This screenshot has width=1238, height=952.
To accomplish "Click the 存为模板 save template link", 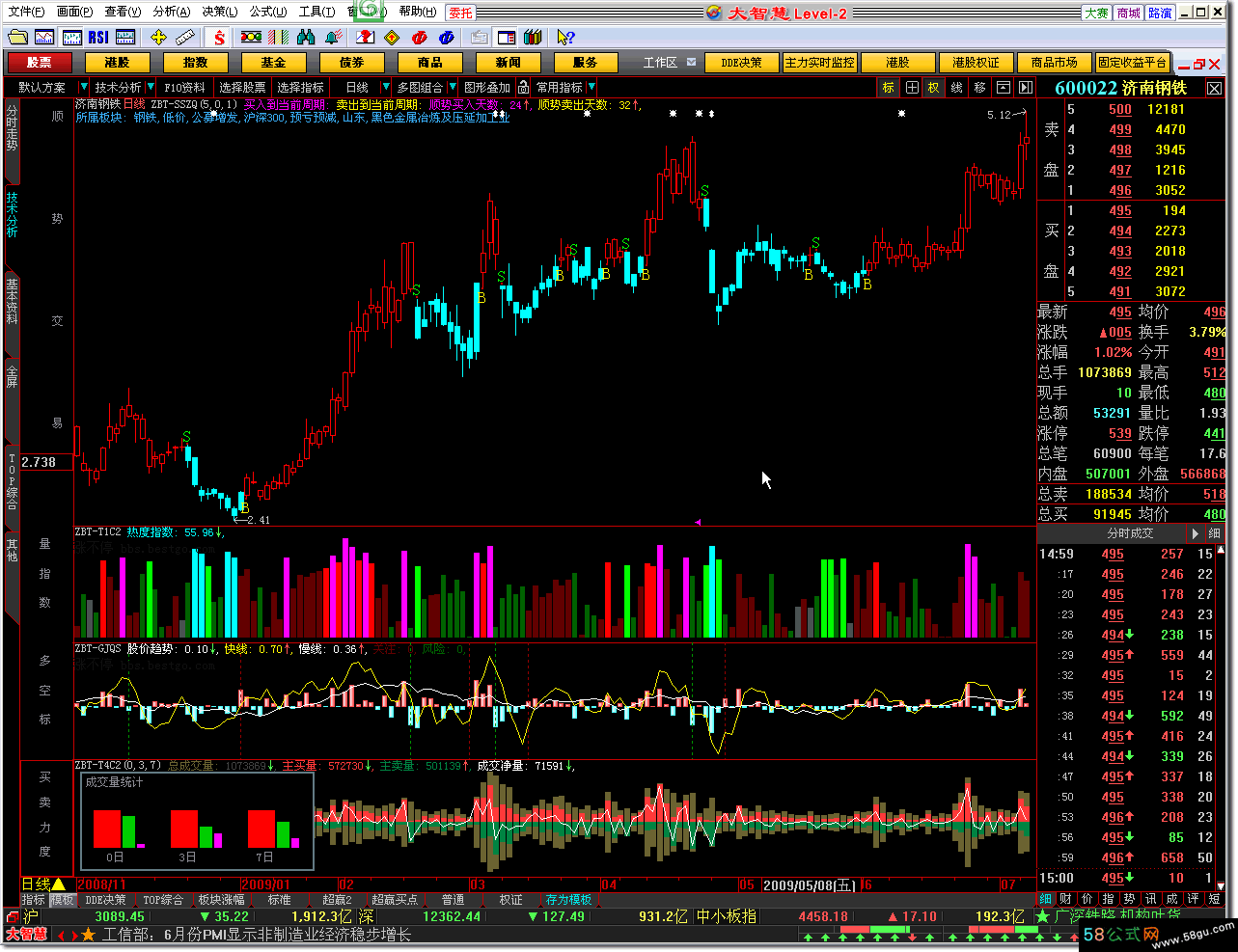I will (x=568, y=900).
